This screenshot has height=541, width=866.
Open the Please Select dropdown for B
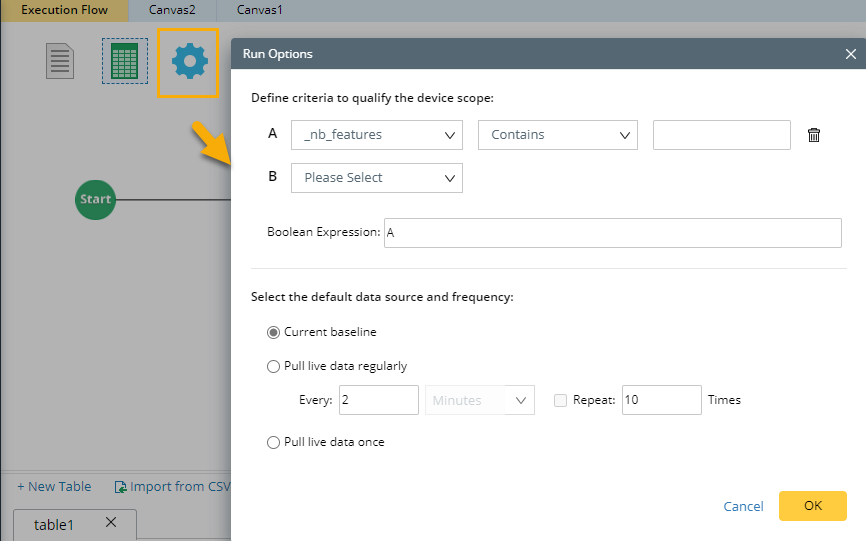[377, 178]
